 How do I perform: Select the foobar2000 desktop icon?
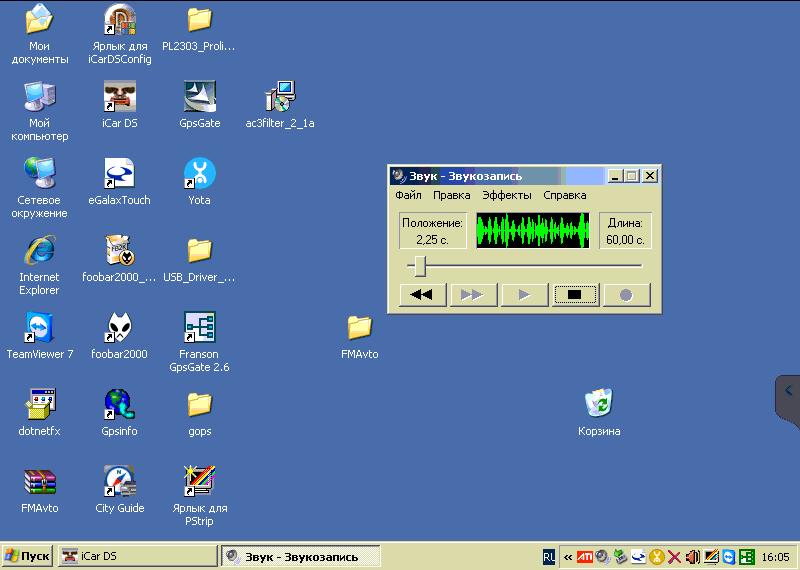119,328
